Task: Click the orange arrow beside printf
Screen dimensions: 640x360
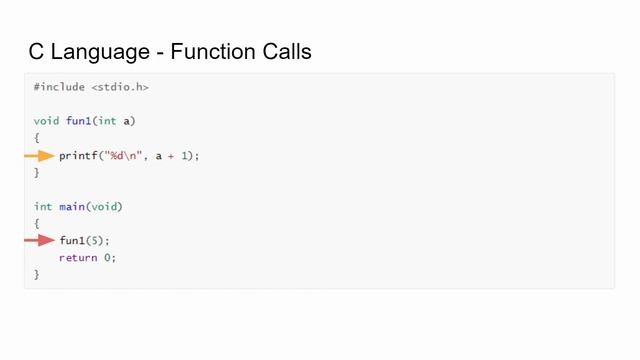Action: coord(39,156)
